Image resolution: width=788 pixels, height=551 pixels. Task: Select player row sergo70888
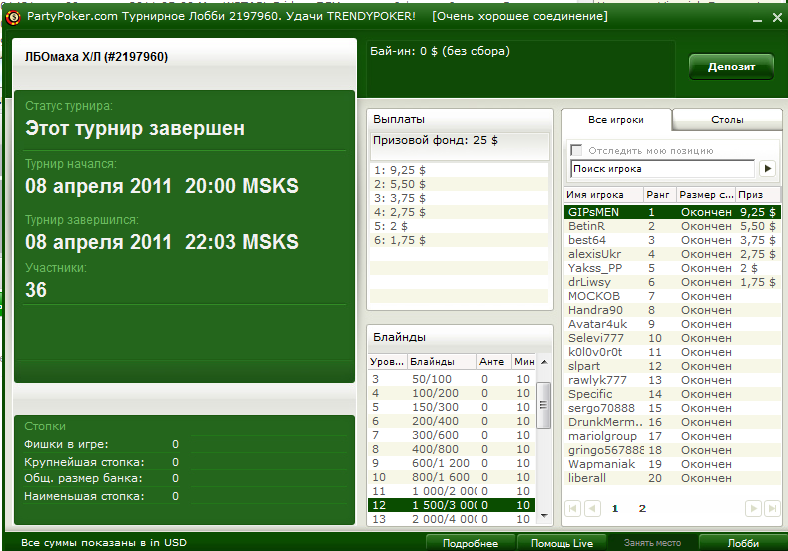[672, 408]
